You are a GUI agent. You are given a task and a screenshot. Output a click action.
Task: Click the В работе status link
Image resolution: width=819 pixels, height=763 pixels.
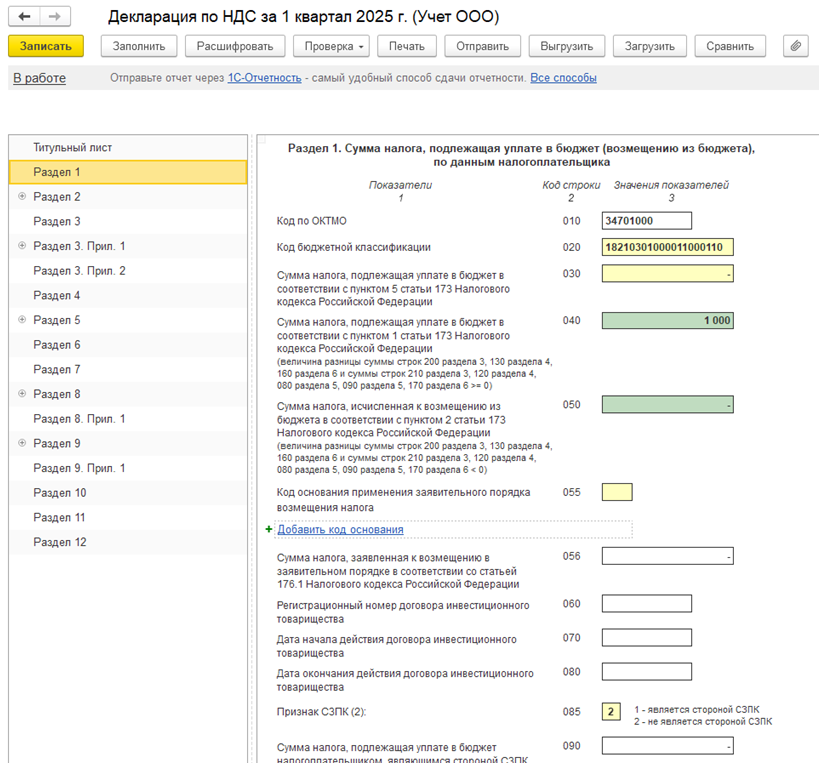click(39, 78)
